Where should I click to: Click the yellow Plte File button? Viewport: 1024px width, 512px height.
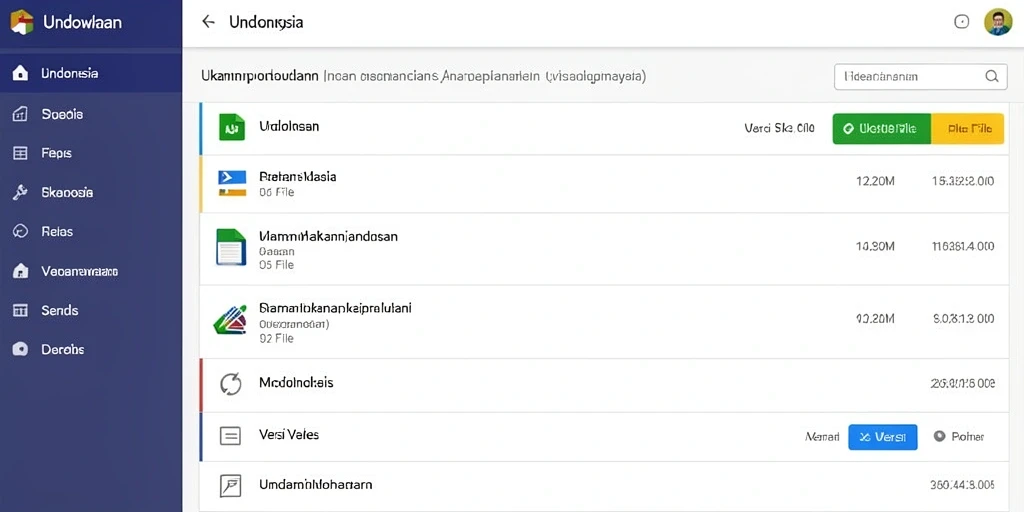tap(968, 129)
